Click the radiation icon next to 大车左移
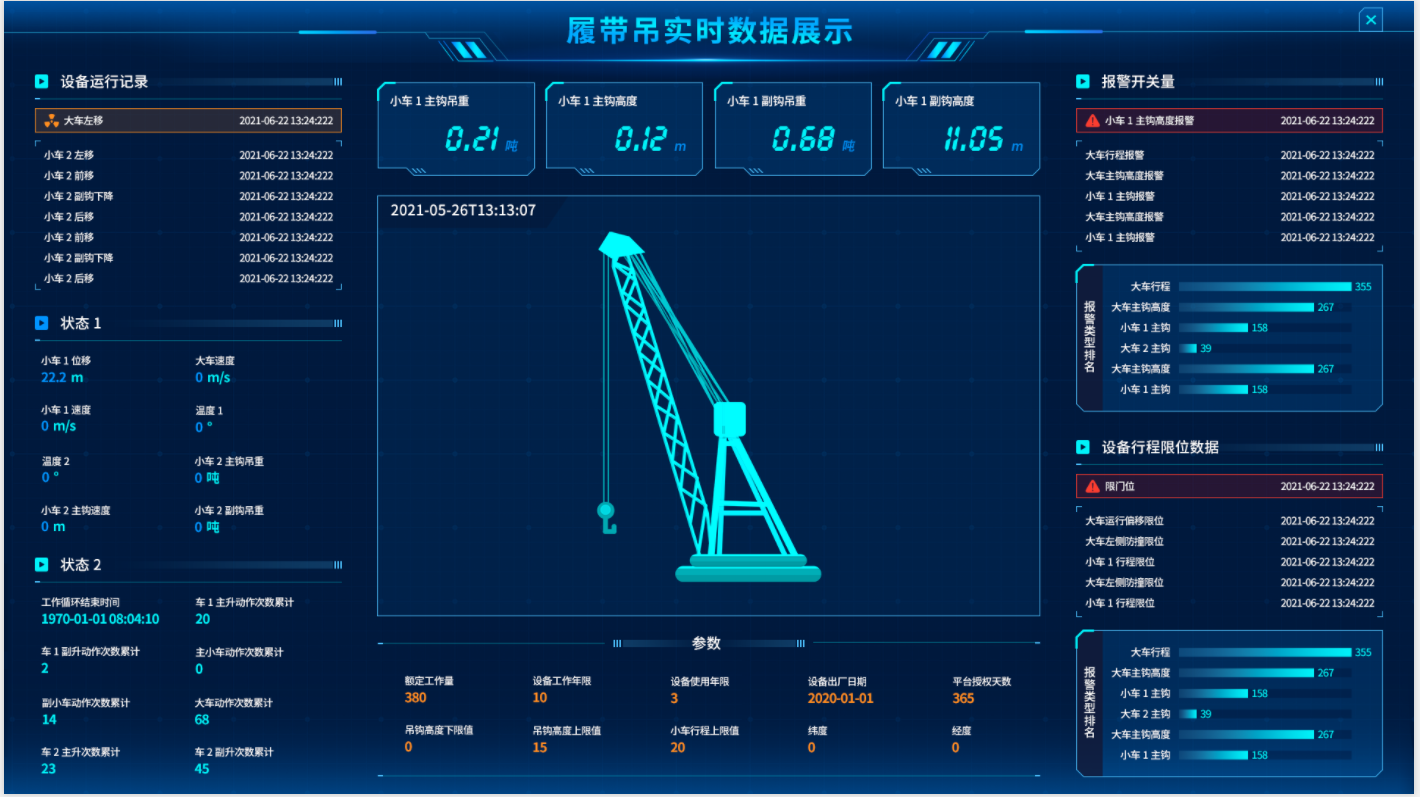 [x=51, y=121]
